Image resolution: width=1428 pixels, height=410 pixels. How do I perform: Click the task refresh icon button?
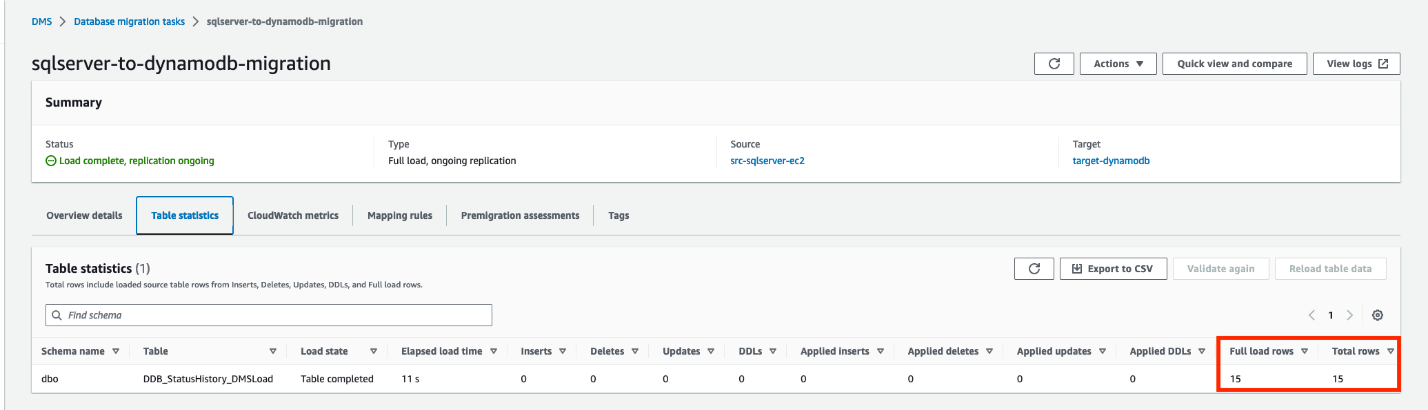click(x=1053, y=64)
